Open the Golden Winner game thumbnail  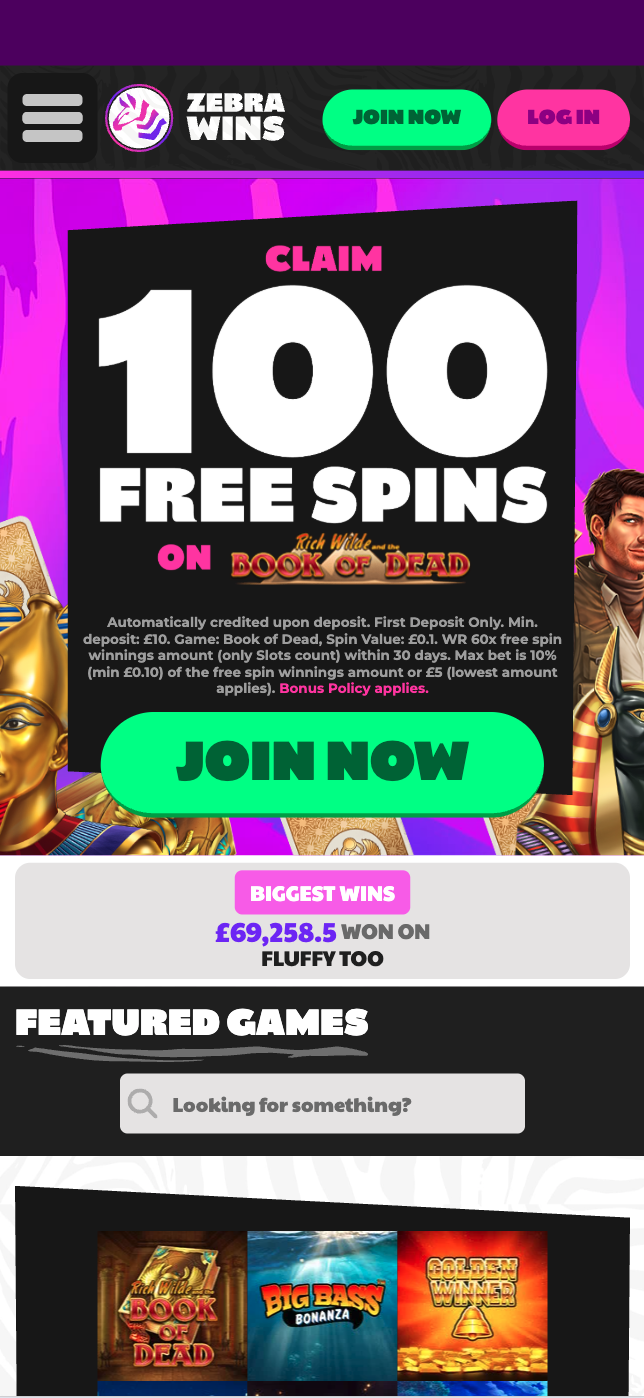pos(472,1305)
